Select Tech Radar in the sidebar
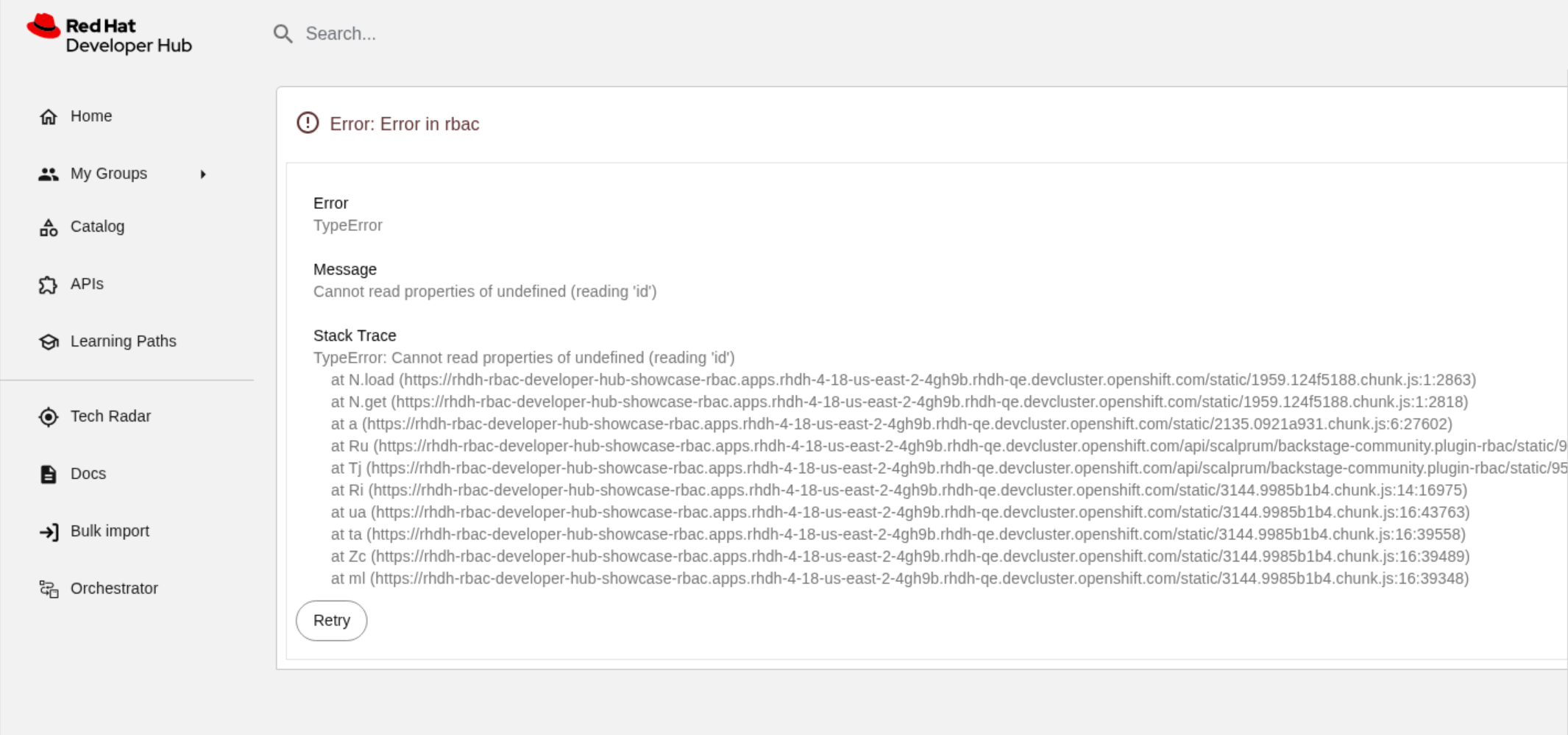Viewport: 1568px width, 735px height. tap(110, 416)
